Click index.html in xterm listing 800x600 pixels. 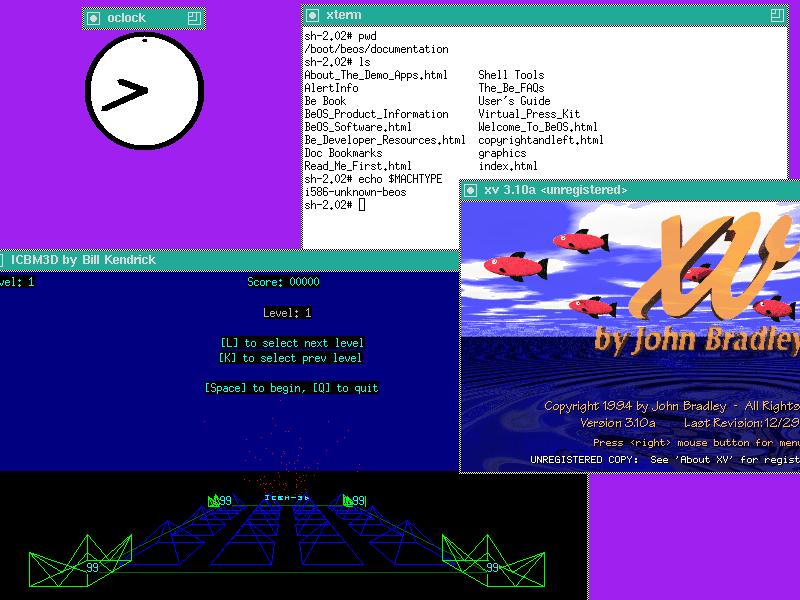508,166
